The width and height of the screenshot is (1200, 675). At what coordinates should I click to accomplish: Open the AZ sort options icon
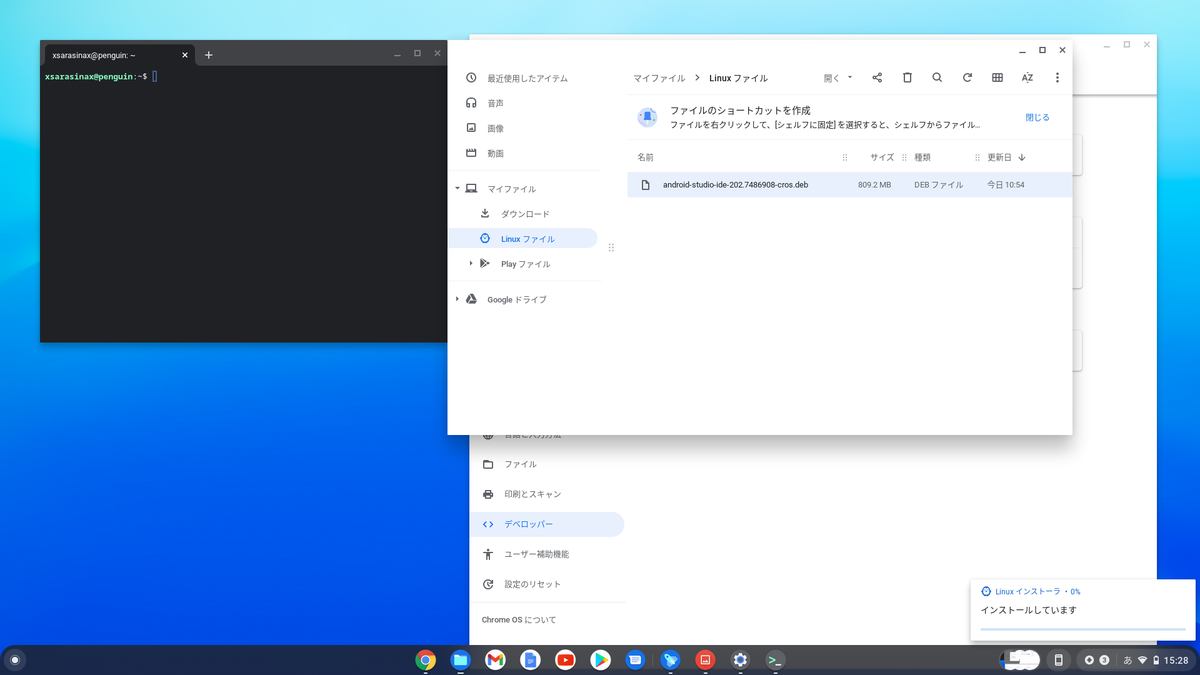pyautogui.click(x=1027, y=77)
